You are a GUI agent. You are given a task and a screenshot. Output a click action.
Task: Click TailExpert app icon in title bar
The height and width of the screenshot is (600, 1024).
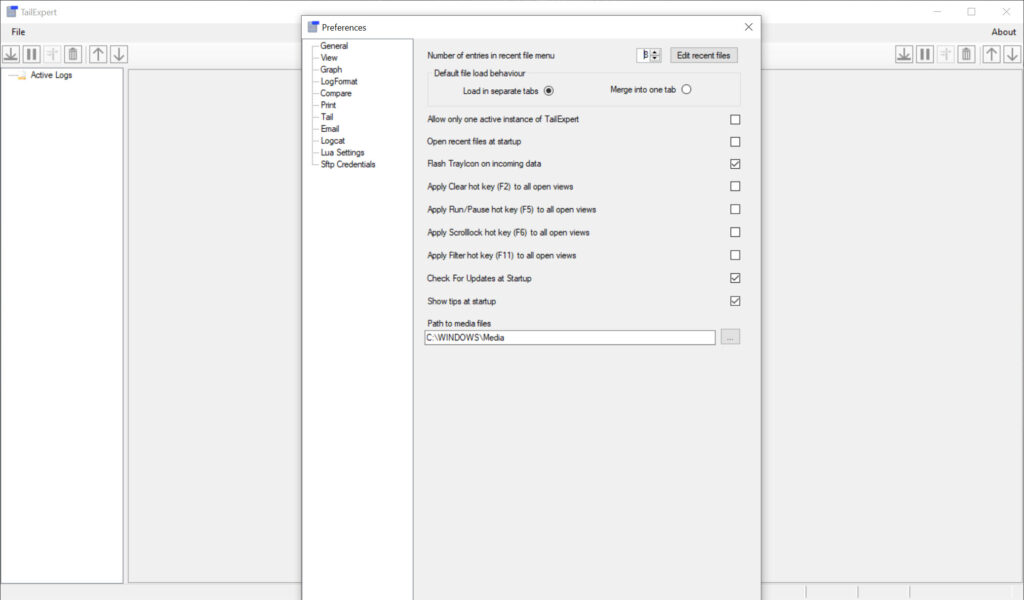tap(12, 12)
